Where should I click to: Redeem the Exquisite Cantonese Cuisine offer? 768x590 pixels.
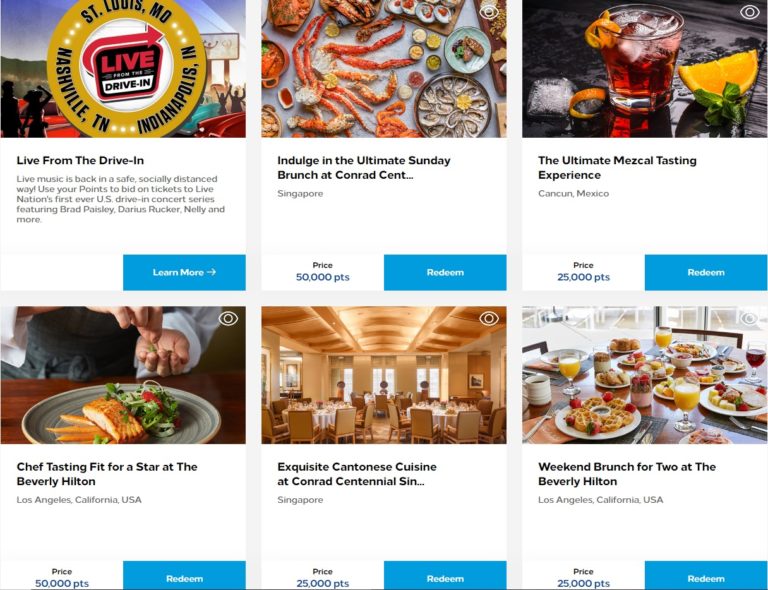(x=445, y=576)
